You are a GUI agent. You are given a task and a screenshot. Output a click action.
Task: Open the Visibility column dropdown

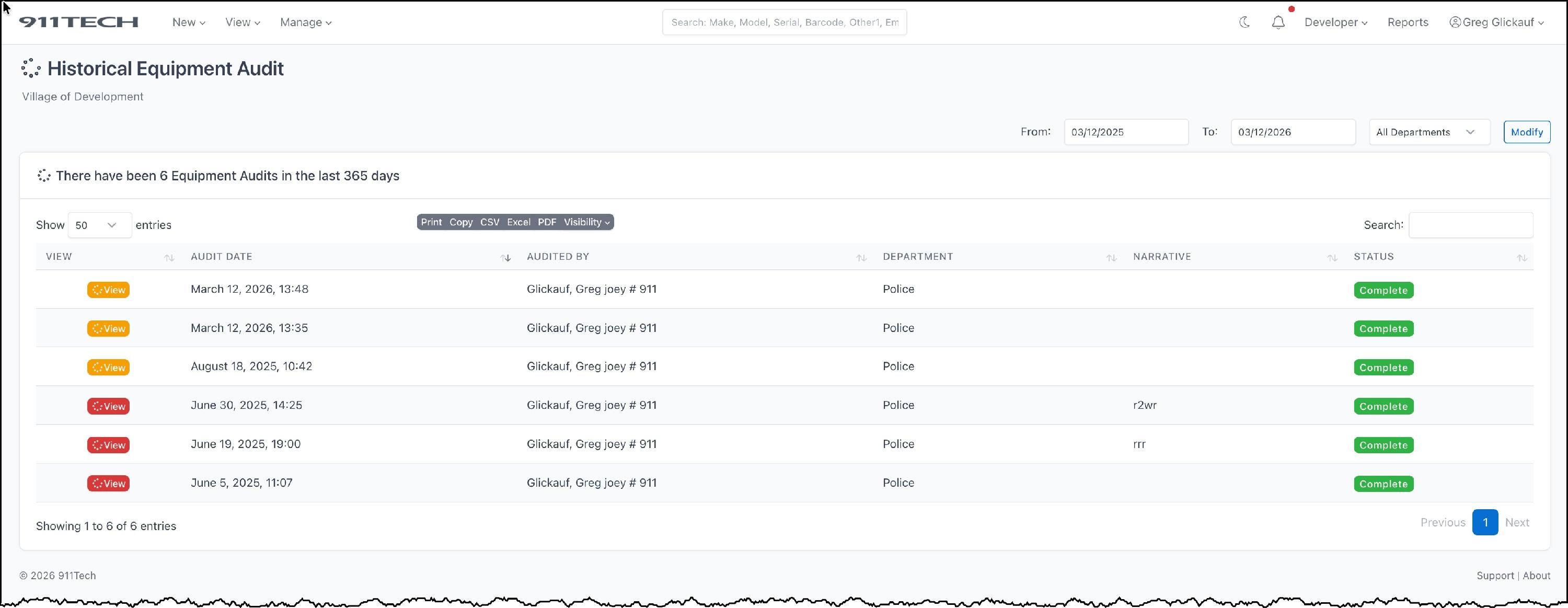tap(586, 222)
